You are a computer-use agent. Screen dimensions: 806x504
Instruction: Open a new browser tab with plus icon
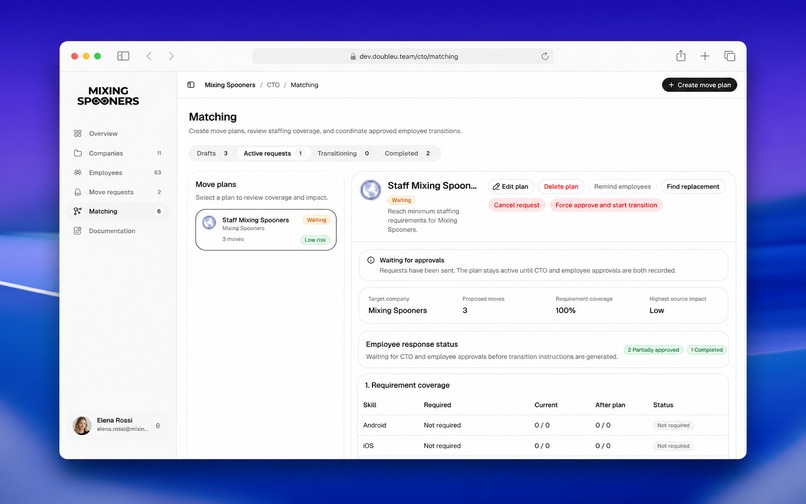click(705, 56)
